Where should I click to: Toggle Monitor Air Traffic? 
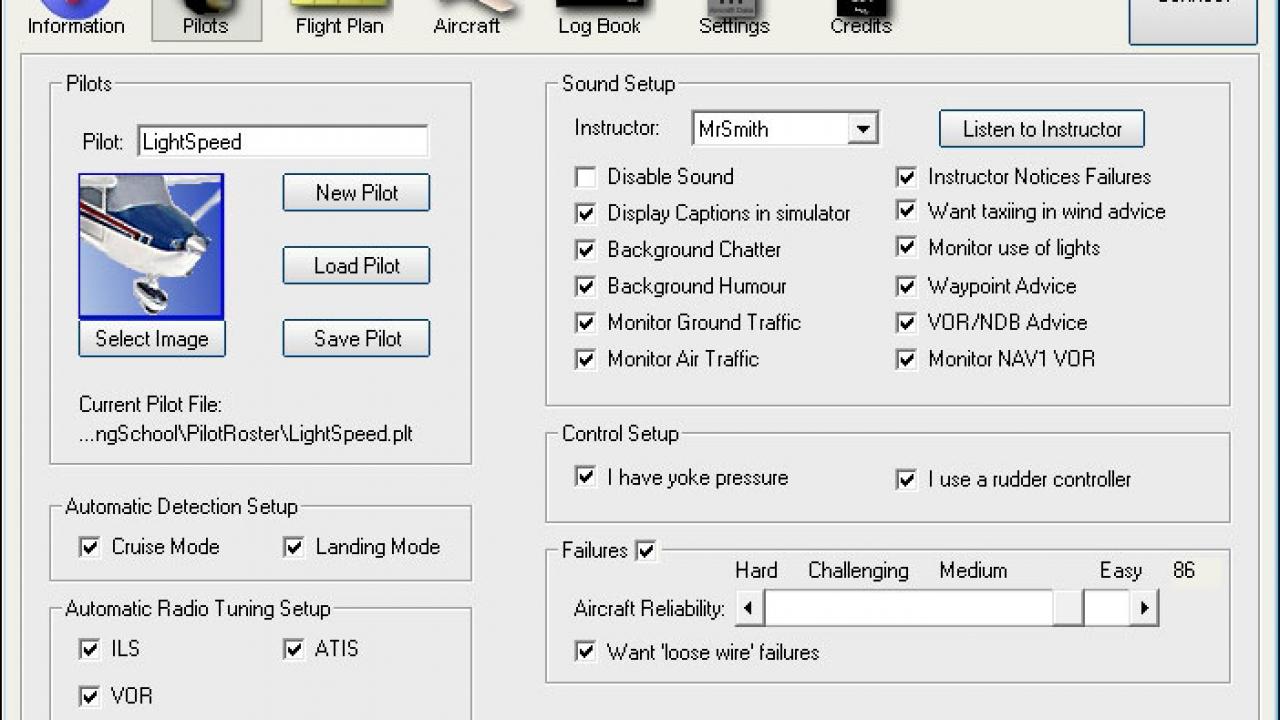click(x=586, y=359)
